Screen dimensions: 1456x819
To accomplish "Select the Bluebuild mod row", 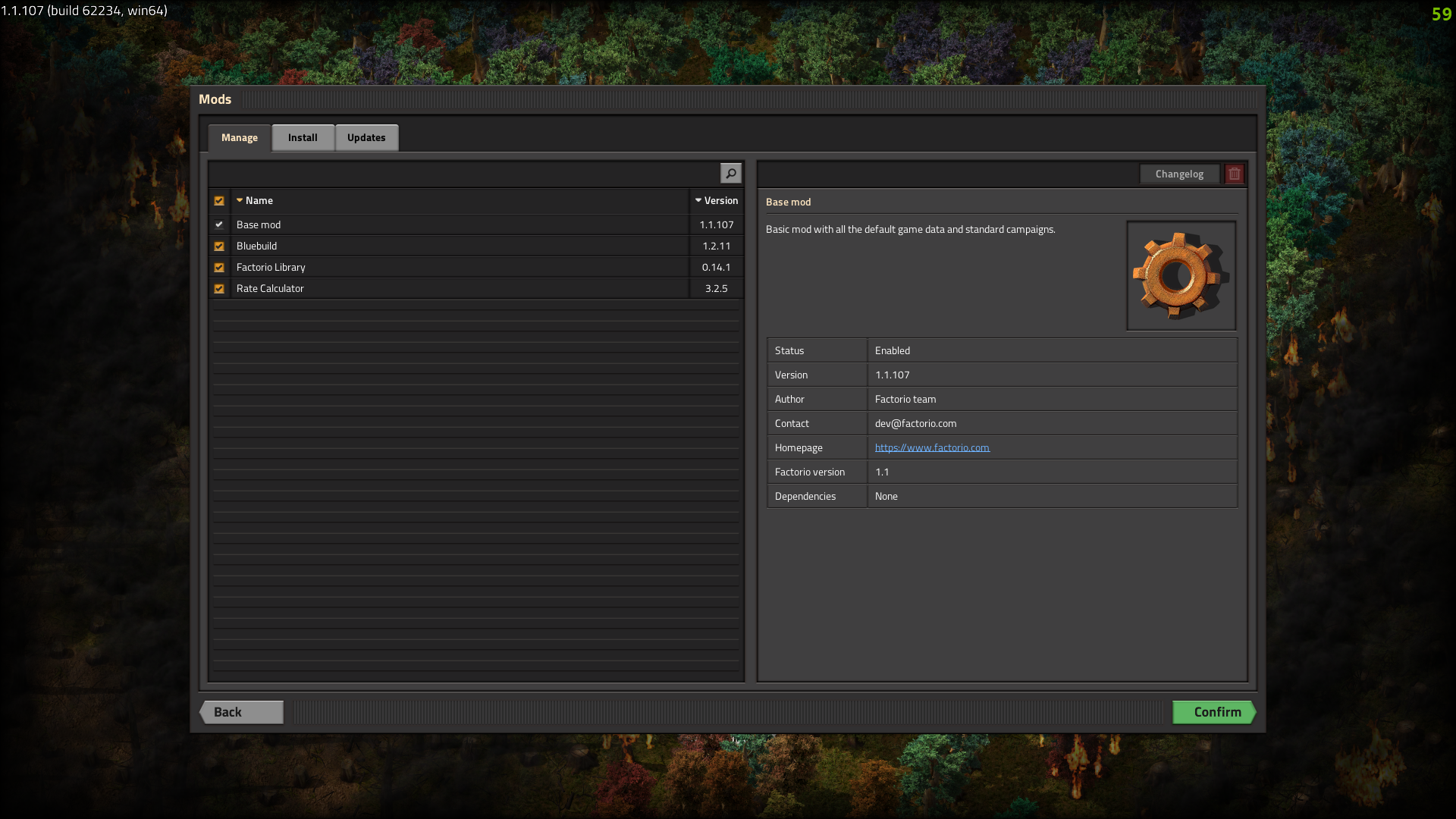I will click(x=455, y=246).
